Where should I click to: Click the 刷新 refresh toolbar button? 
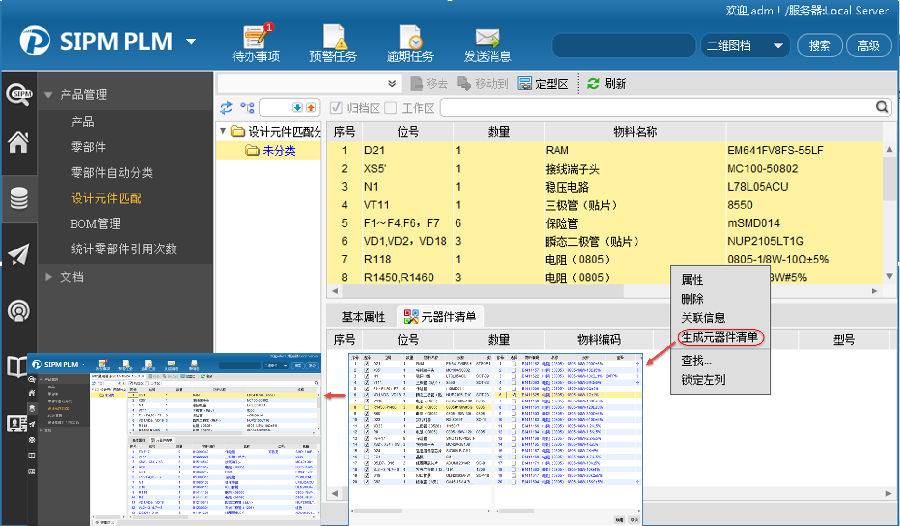[x=606, y=84]
